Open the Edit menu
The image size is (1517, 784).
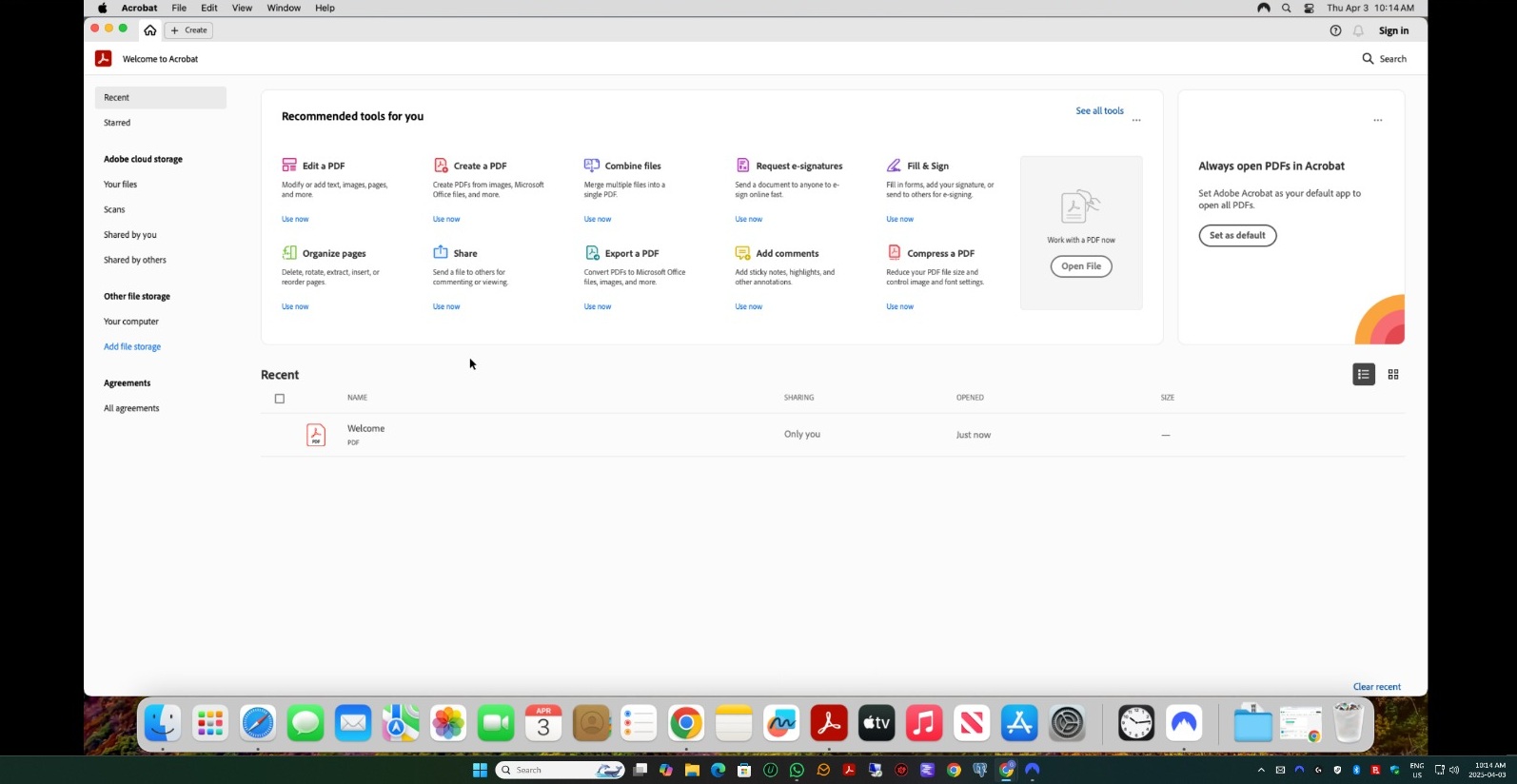pos(209,8)
